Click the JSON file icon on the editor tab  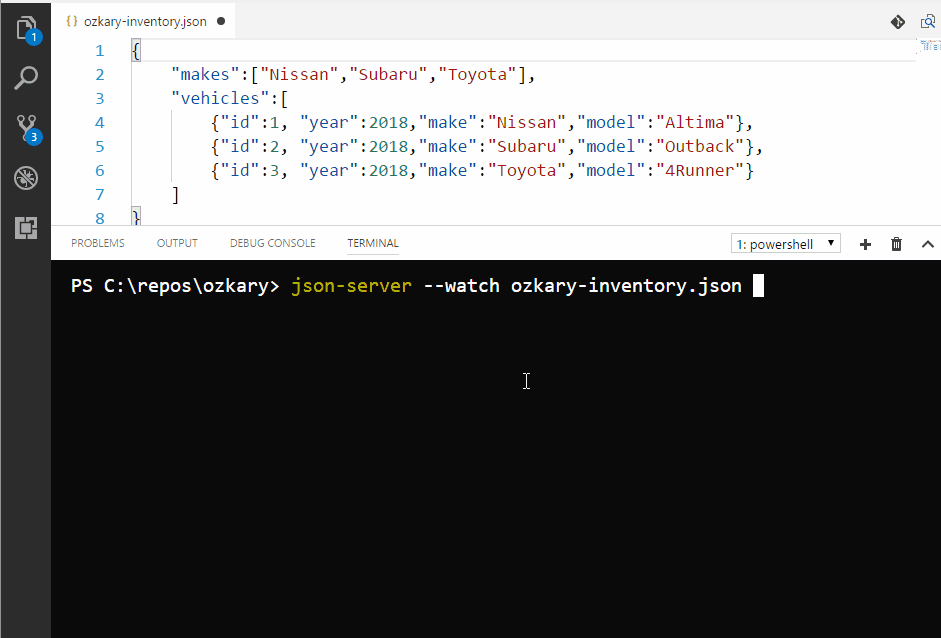pyautogui.click(x=70, y=18)
